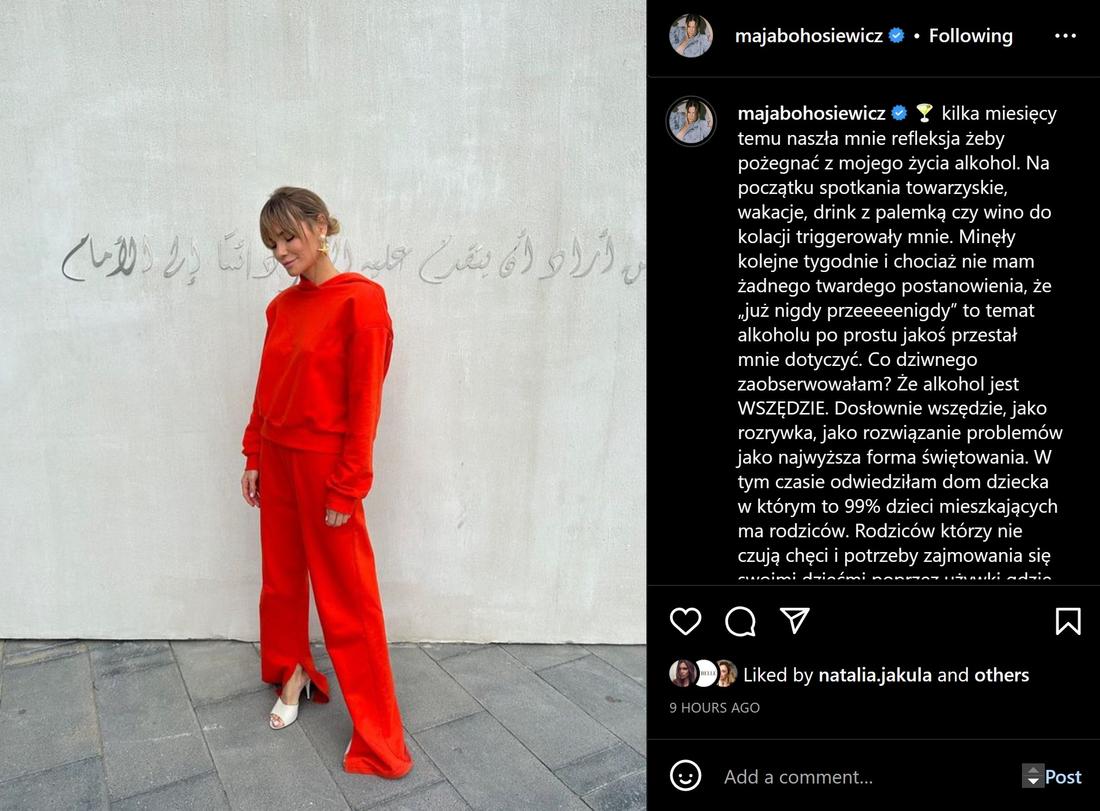Click the Post comment button
The image size is (1100, 811).
coord(1063,777)
